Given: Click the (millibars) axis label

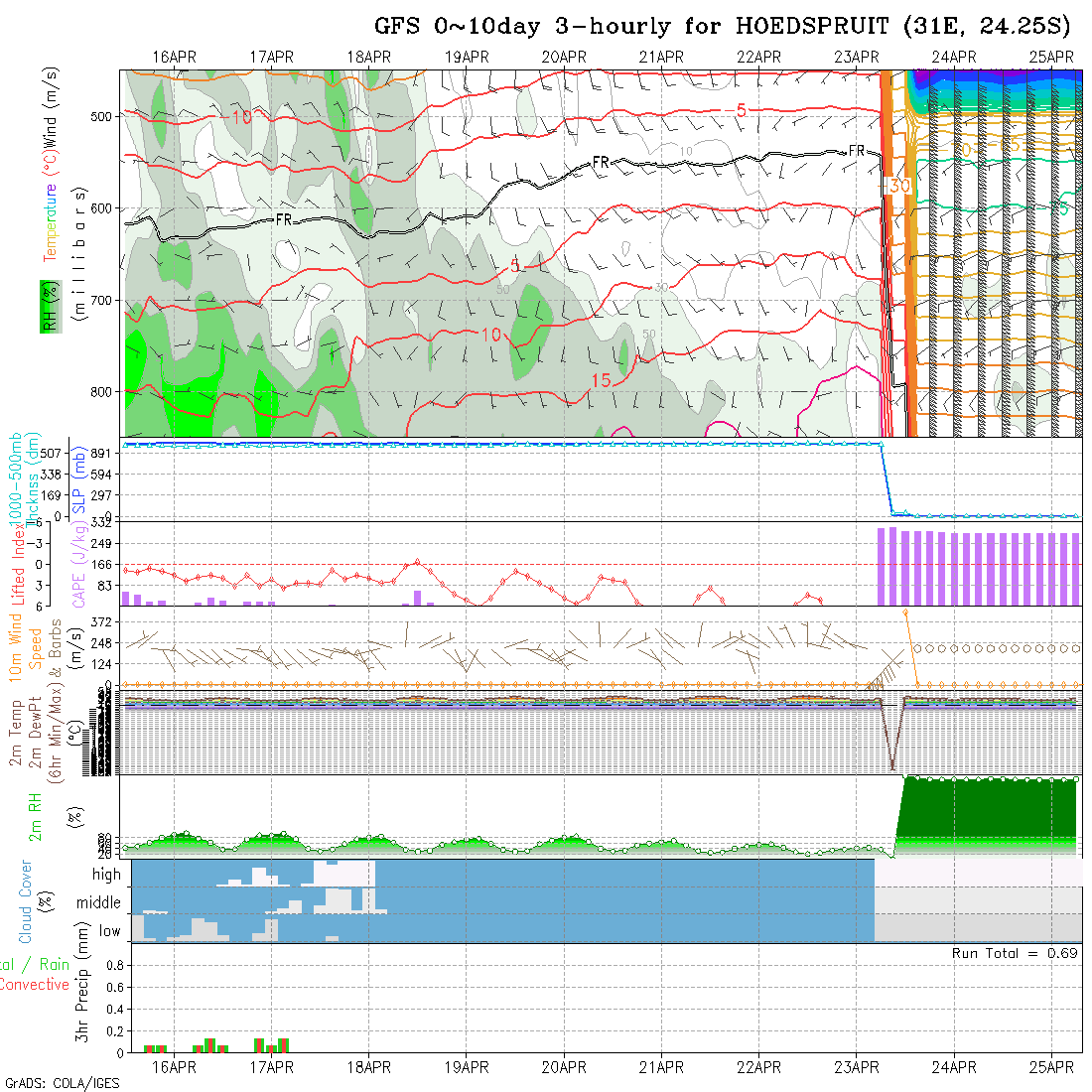Looking at the screenshot, I should click(x=79, y=254).
